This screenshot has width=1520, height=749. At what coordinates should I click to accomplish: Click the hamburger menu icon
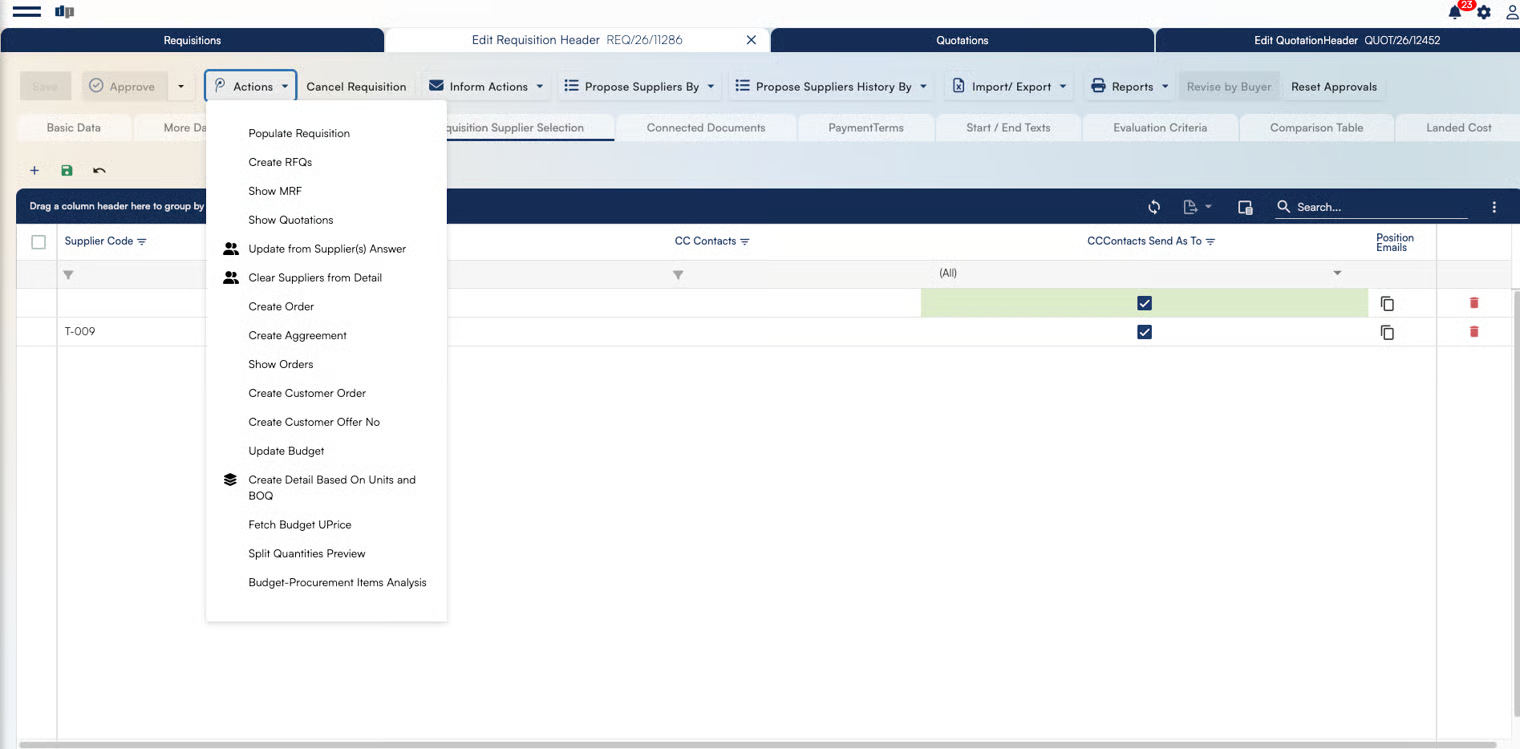click(26, 12)
